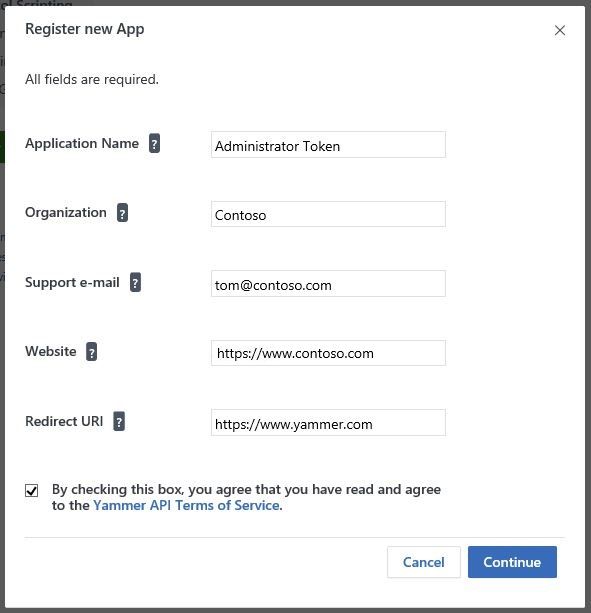Show help for Redirect URI field
Viewport: 591px width, 613px height.
point(119,421)
